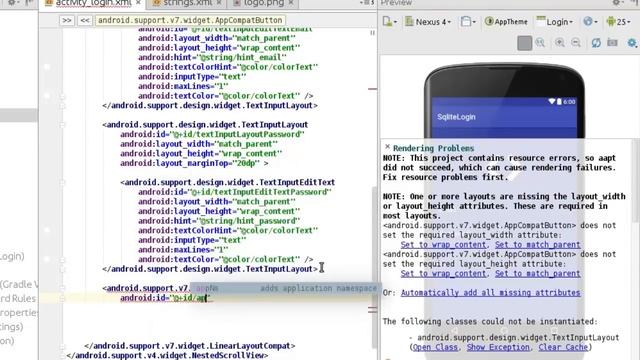Screen dimensions: 640x360
Task: Click the >> breadcrumb navigation button
Action: coord(67,20)
